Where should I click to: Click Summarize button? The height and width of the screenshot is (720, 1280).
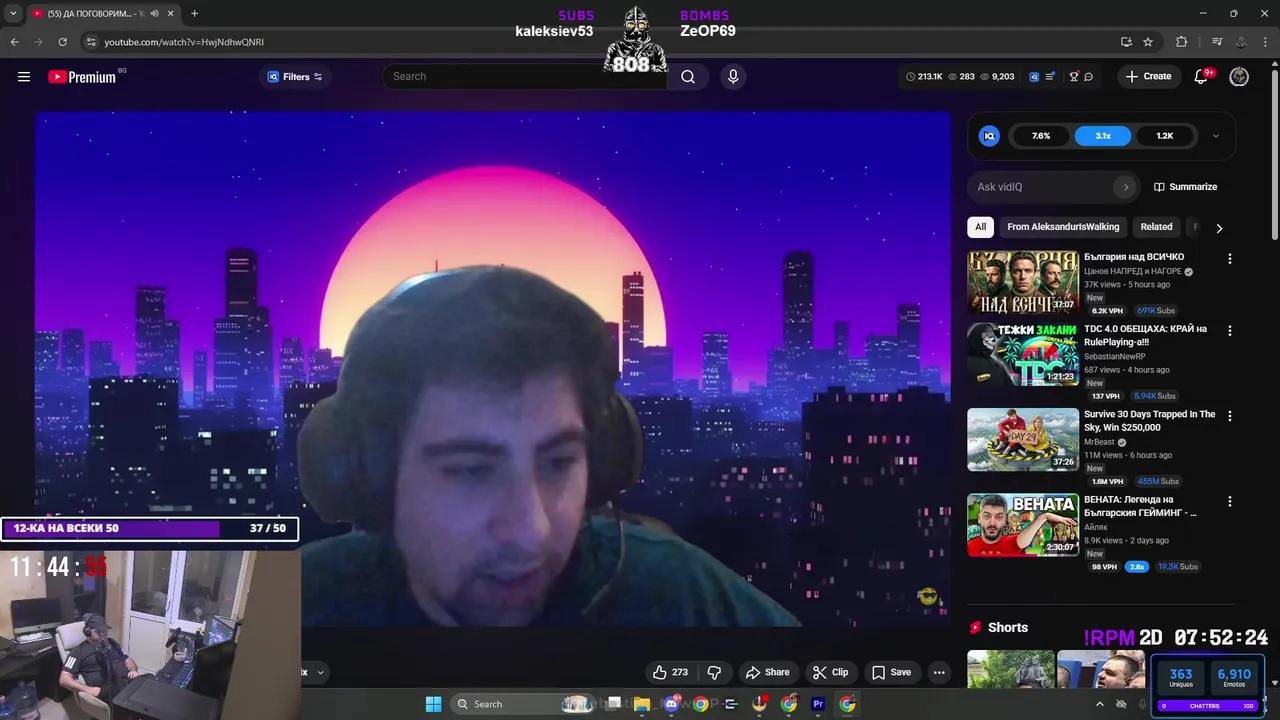[1186, 187]
